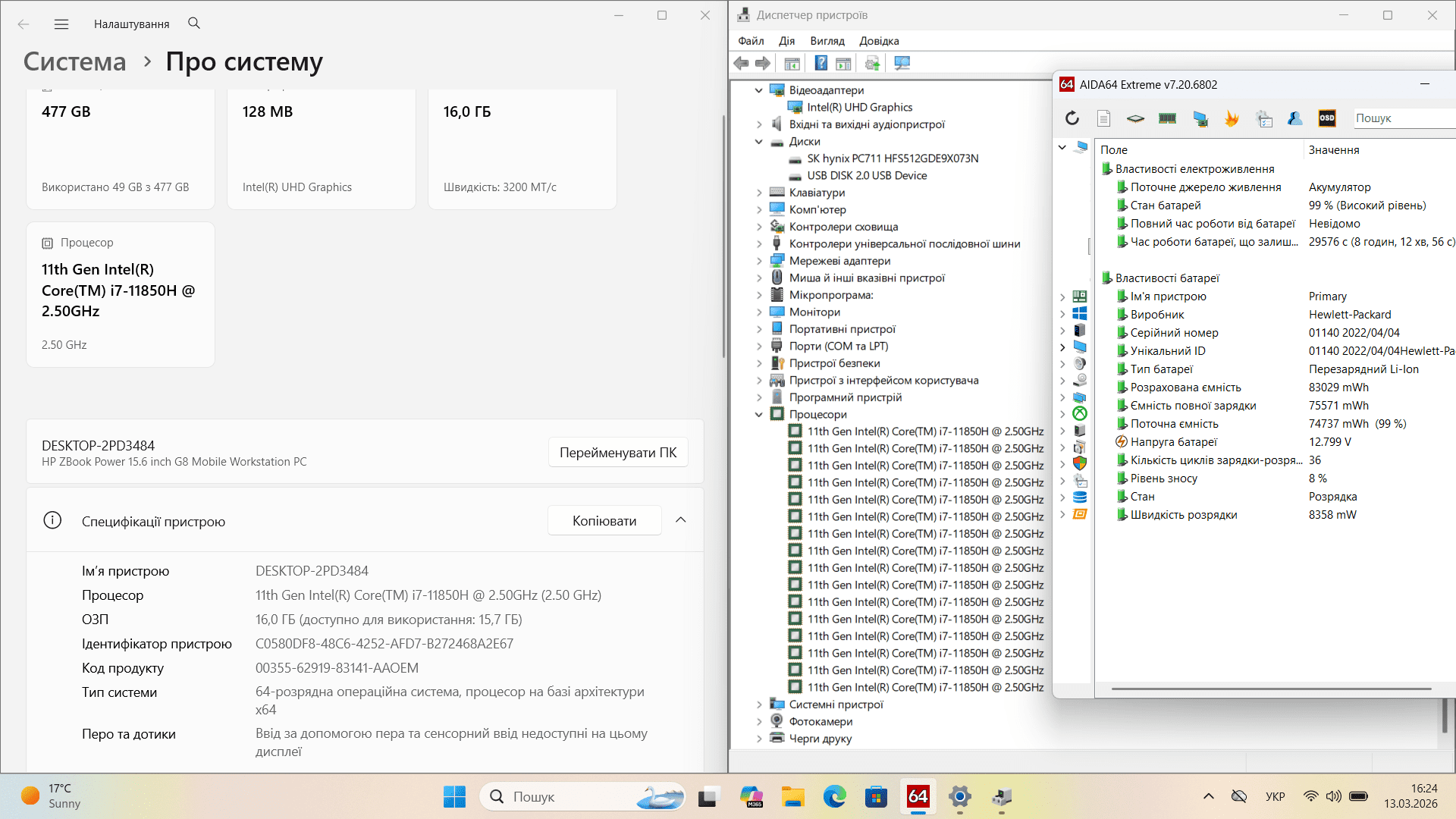This screenshot has width=1456, height=819.
Task: Click the Перейменувати ПК button
Action: (x=617, y=453)
